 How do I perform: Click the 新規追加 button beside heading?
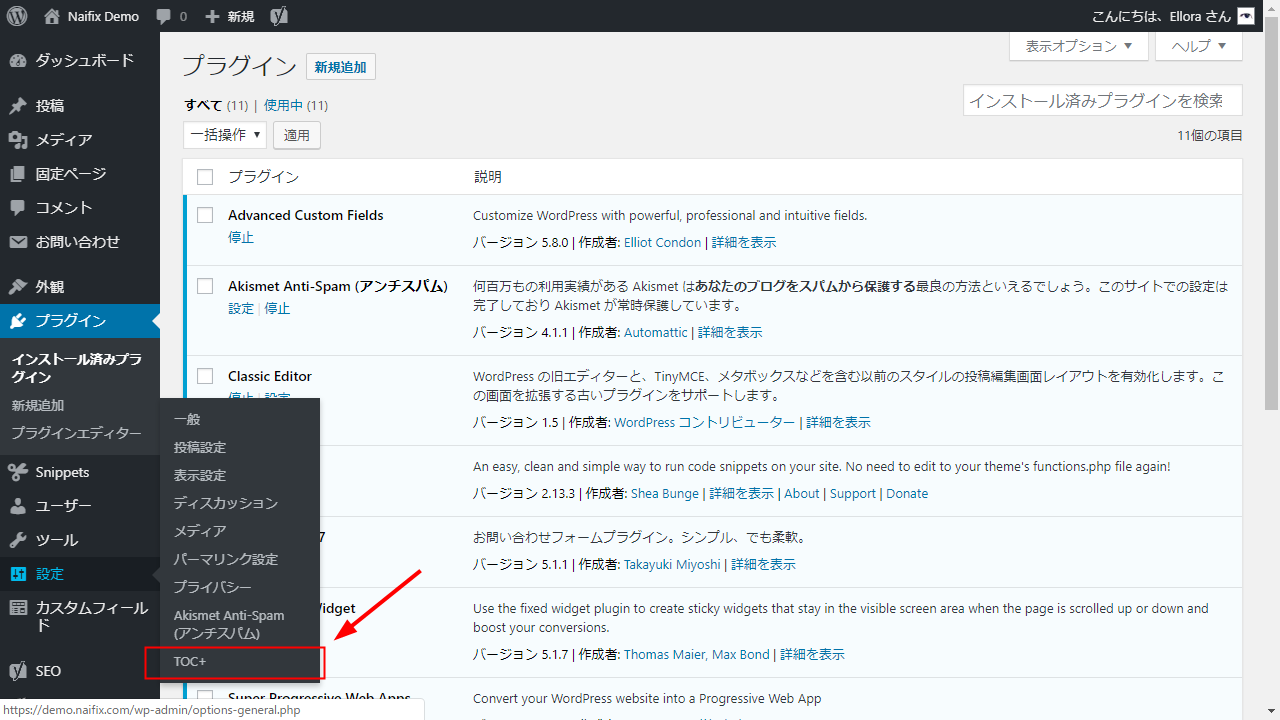click(x=341, y=67)
